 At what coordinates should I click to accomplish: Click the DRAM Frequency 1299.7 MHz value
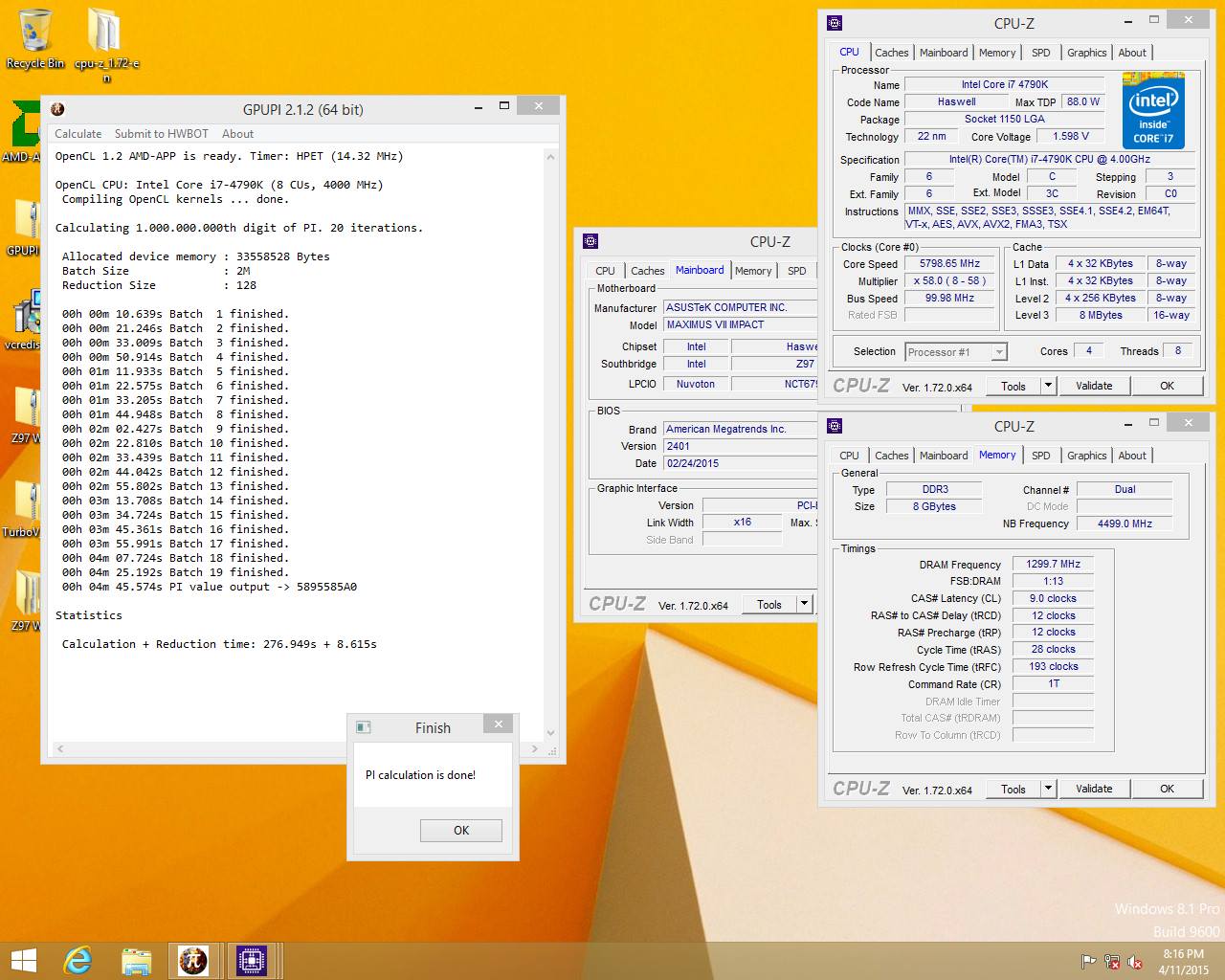pos(1053,564)
